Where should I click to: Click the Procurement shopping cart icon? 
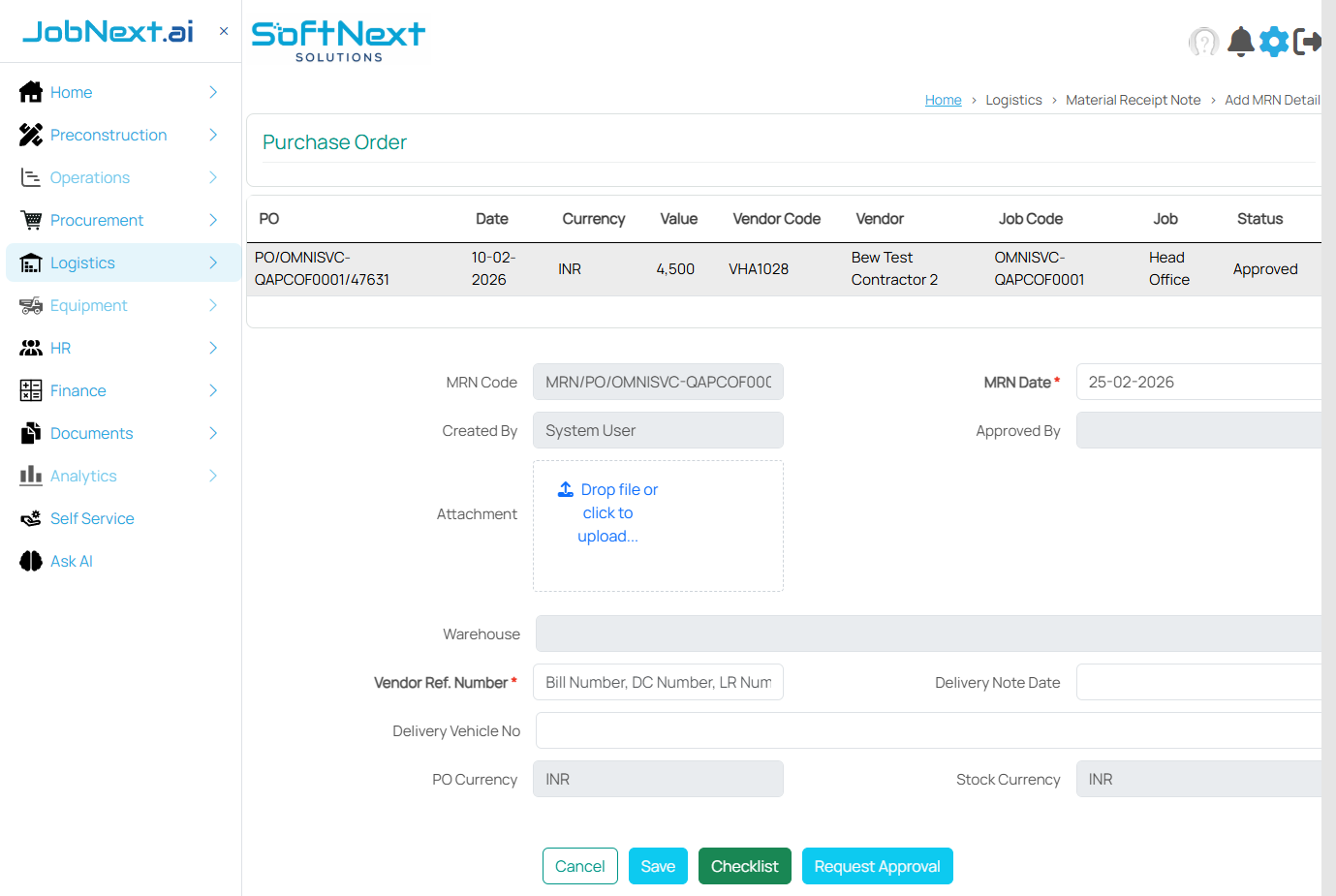click(x=31, y=220)
